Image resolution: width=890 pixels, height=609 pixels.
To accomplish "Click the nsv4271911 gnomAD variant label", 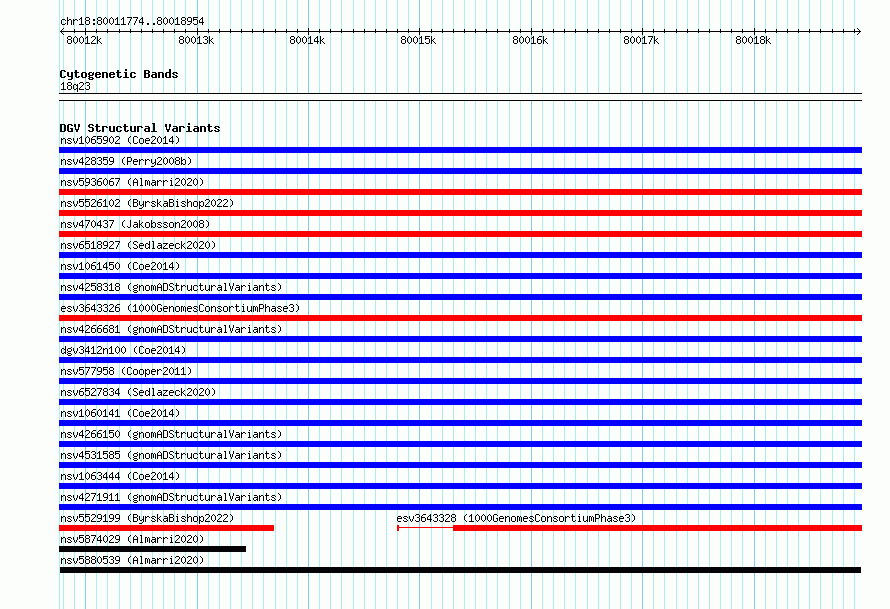I will click(x=171, y=497).
